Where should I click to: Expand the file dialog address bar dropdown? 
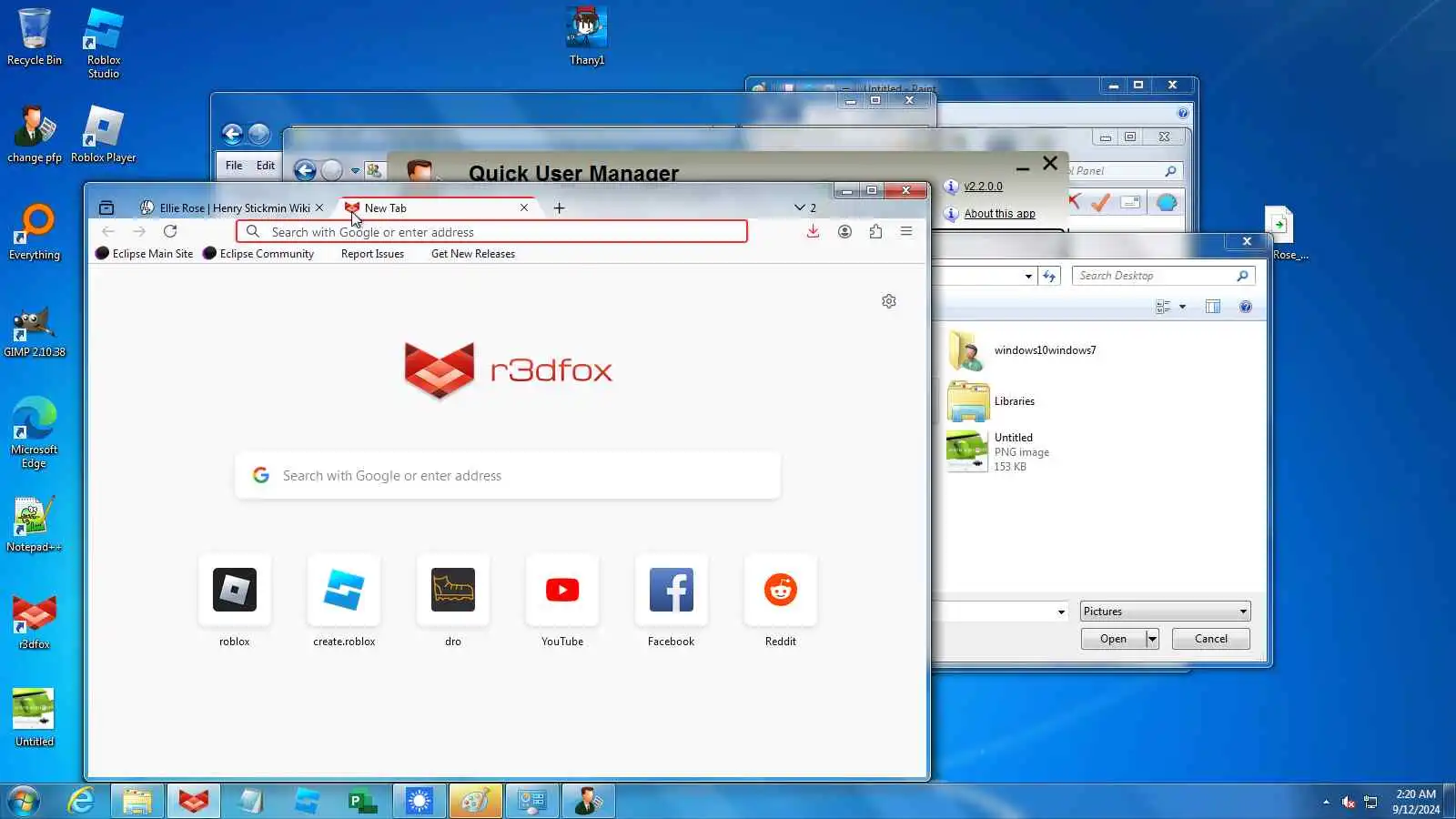tap(1028, 276)
